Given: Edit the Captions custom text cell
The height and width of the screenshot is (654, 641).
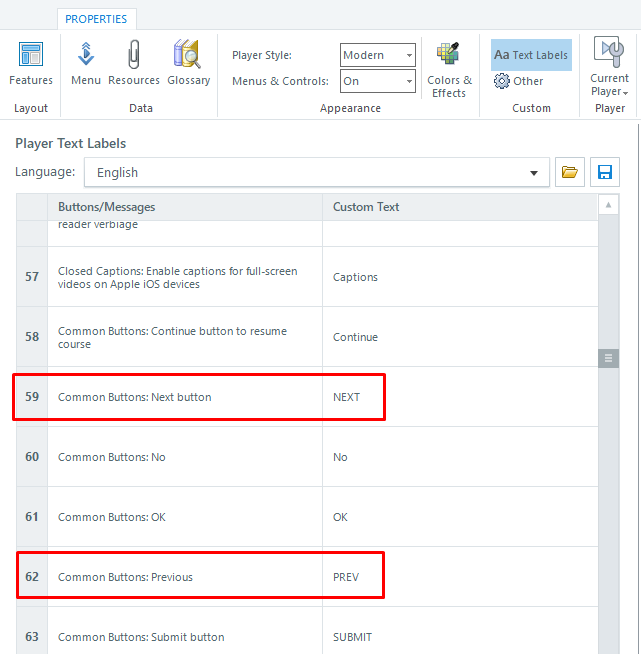Looking at the screenshot, I should (460, 277).
